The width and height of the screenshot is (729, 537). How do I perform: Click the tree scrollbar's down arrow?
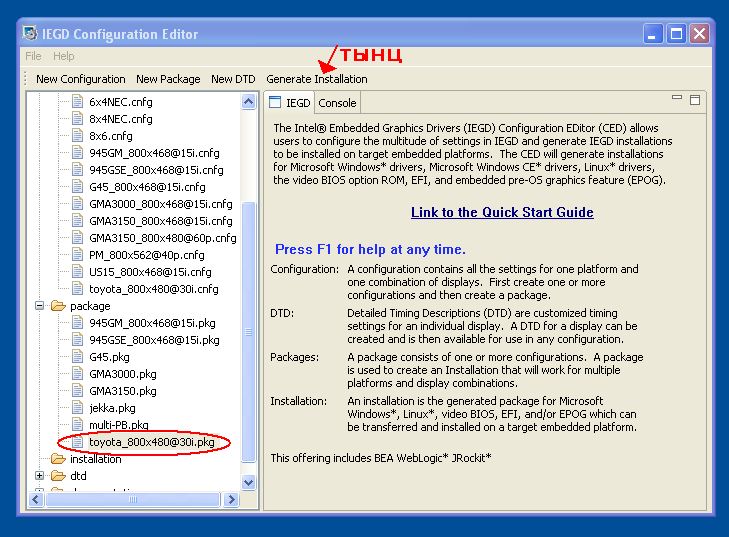point(249,481)
